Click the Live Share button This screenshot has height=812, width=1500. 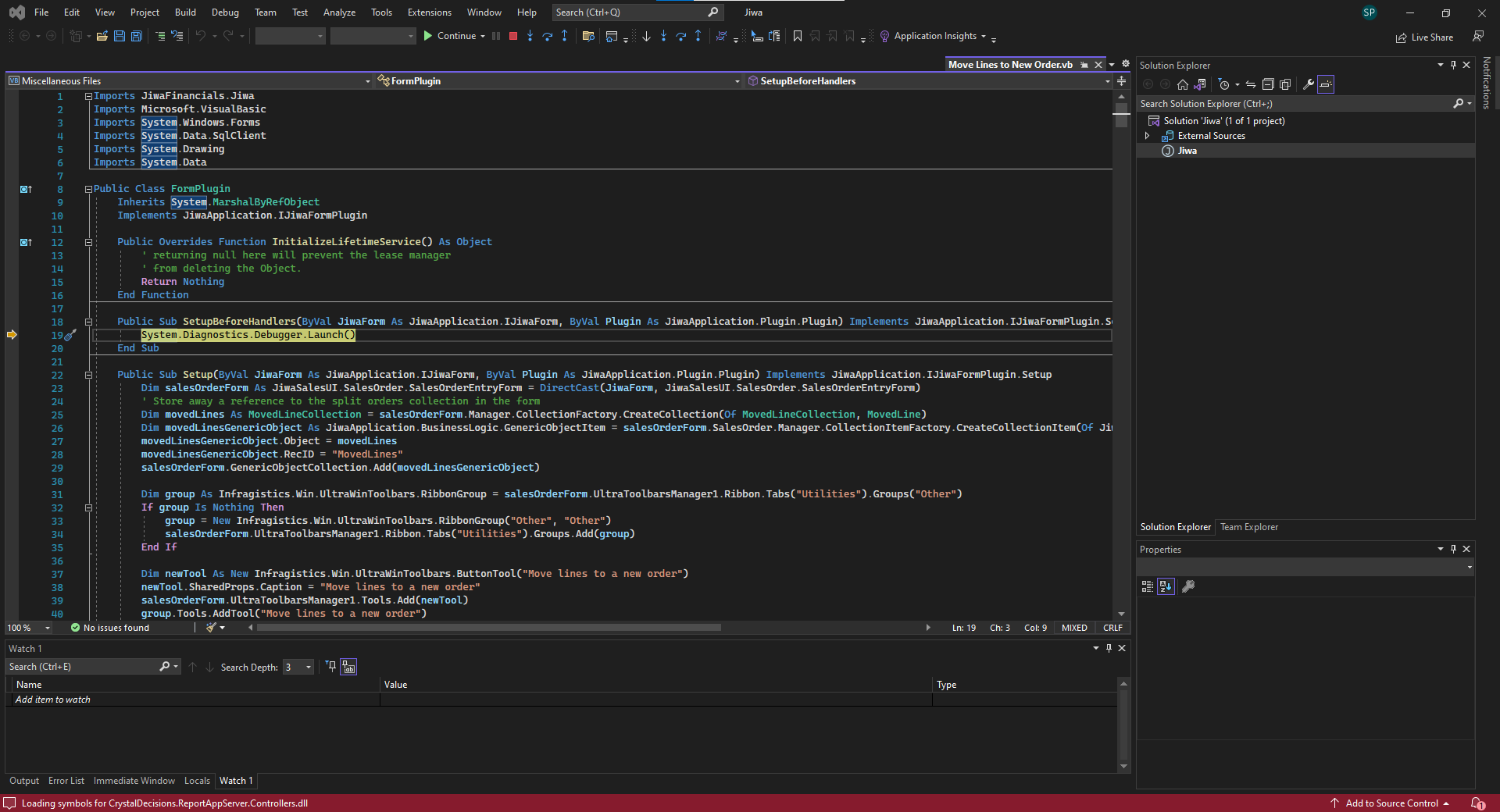[x=1424, y=37]
